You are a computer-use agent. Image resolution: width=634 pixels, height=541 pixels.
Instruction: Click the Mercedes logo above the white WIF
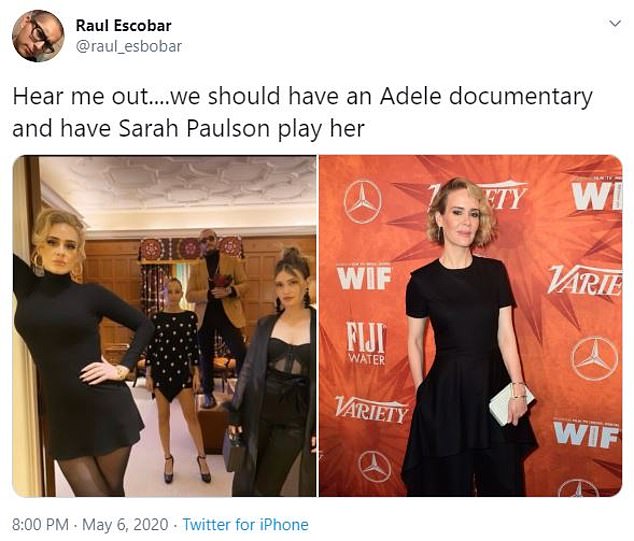tap(363, 202)
